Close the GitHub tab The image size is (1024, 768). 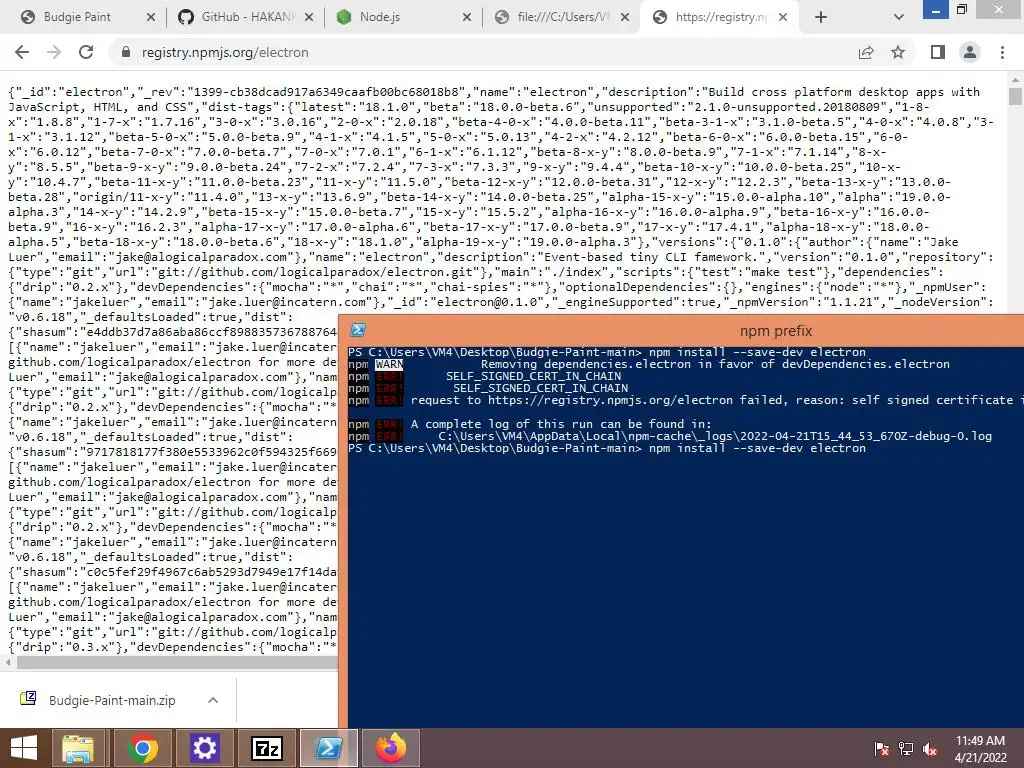(x=309, y=17)
